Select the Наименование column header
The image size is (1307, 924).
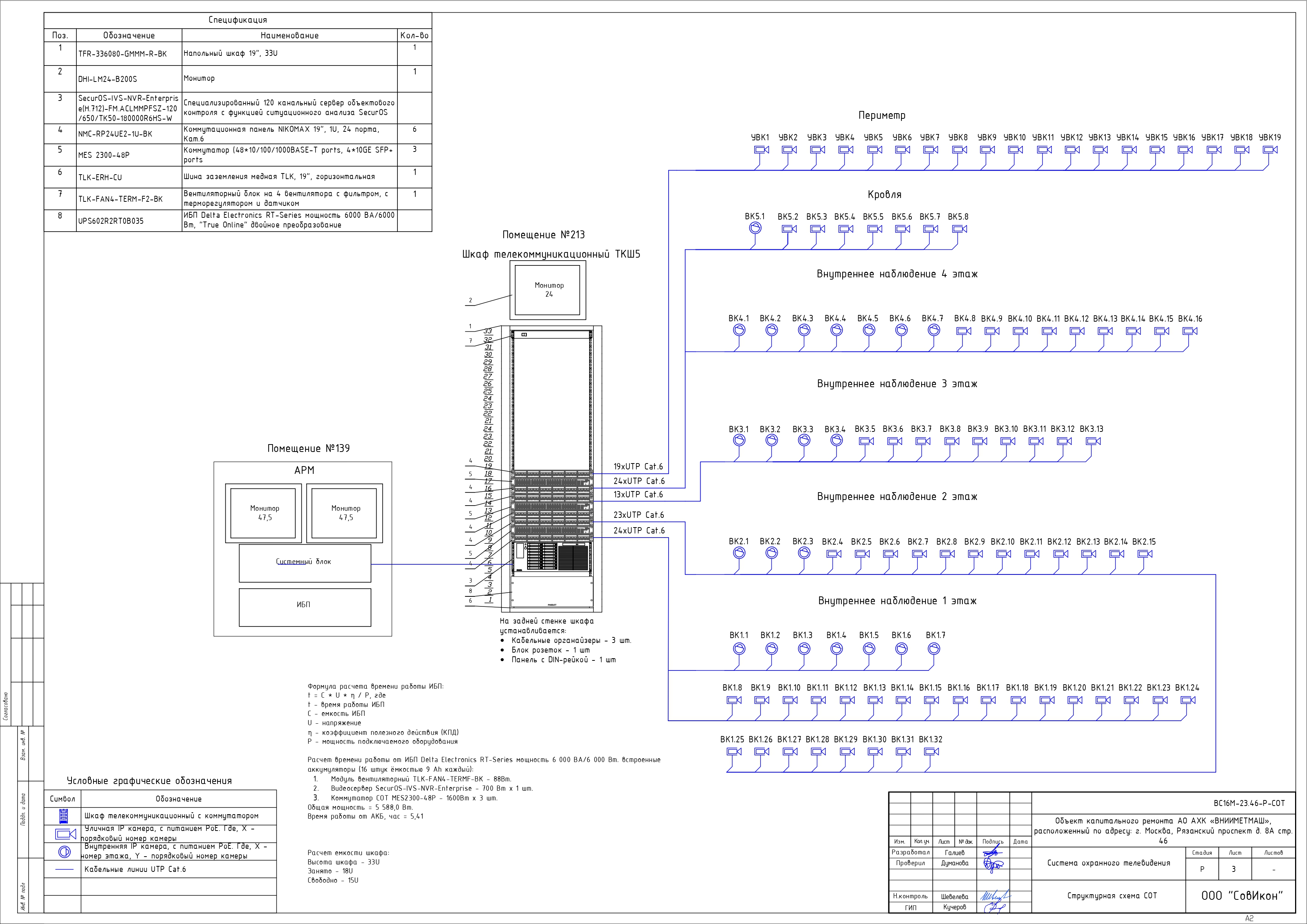click(290, 35)
